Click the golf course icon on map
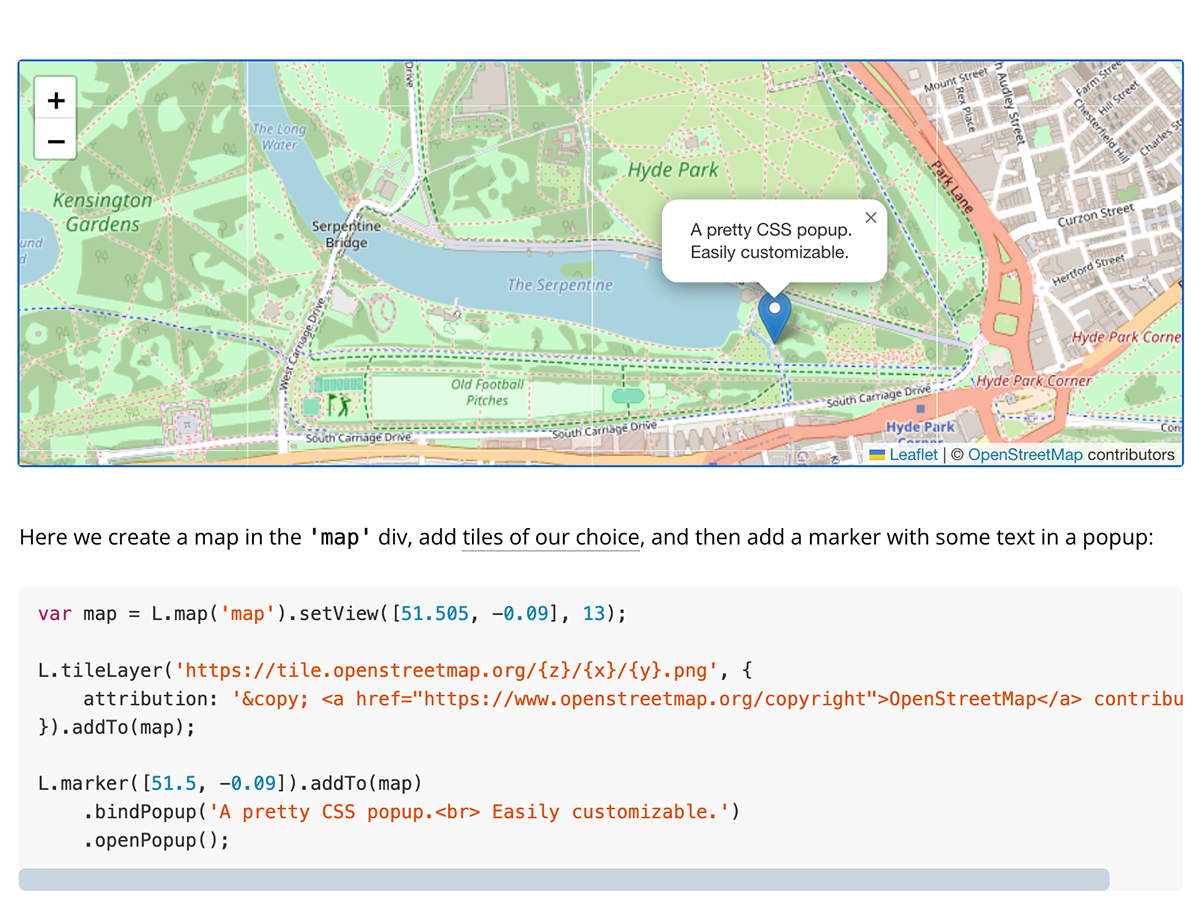Screen dimensions: 1200x914 pos(343,405)
